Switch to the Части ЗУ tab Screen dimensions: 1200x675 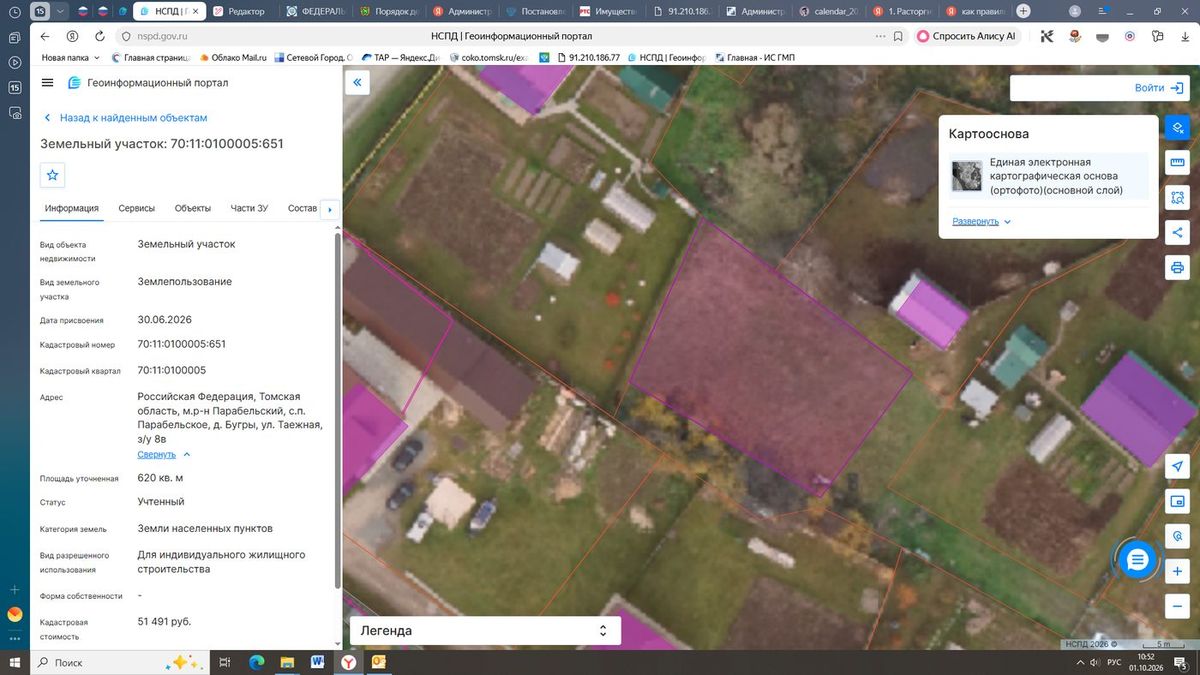249,208
